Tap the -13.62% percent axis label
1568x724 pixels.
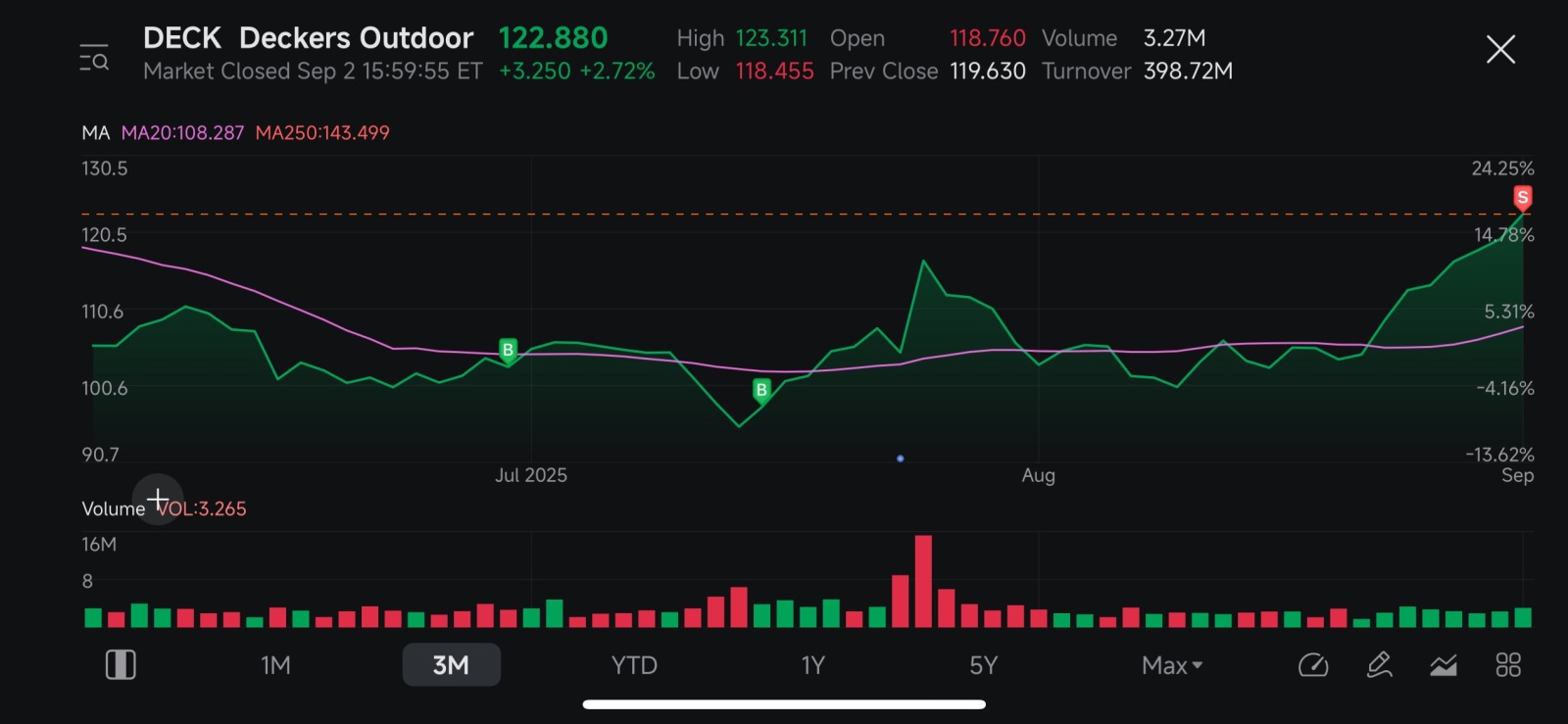[x=1499, y=455]
